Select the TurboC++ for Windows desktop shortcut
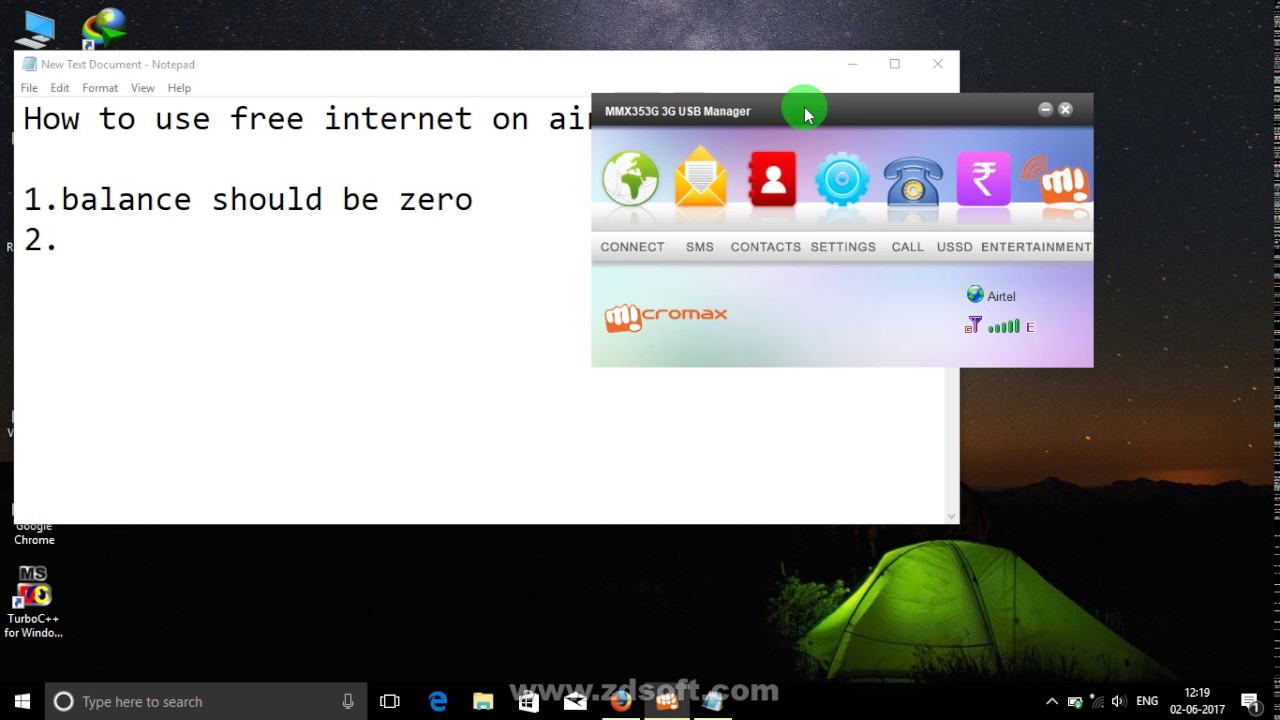The width and height of the screenshot is (1280, 720). (33, 602)
